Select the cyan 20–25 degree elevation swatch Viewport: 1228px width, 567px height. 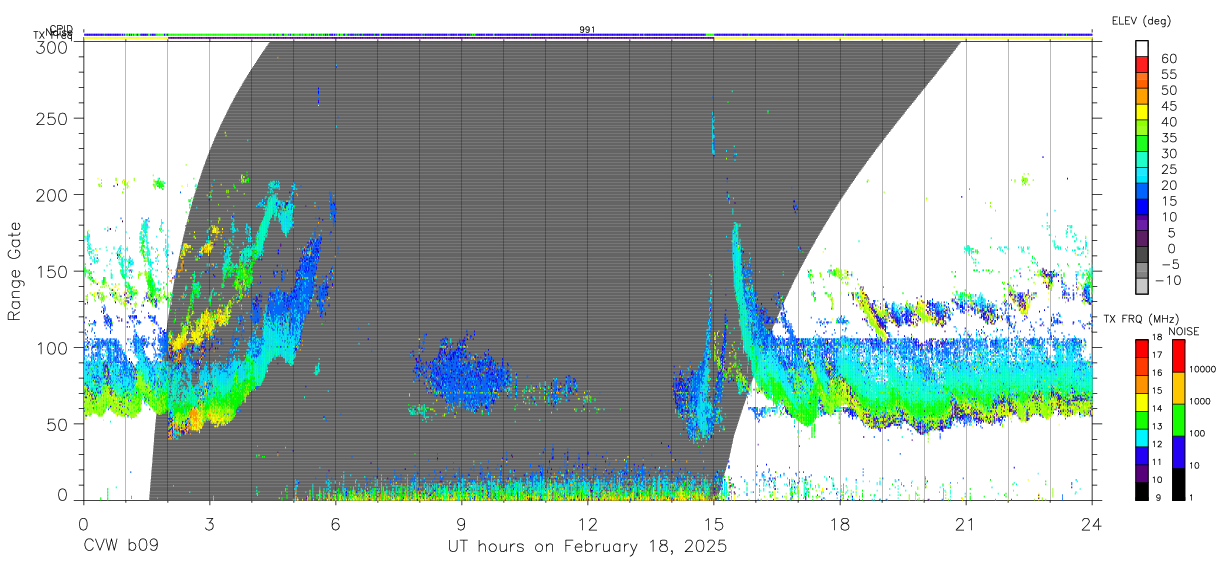(x=1142, y=177)
